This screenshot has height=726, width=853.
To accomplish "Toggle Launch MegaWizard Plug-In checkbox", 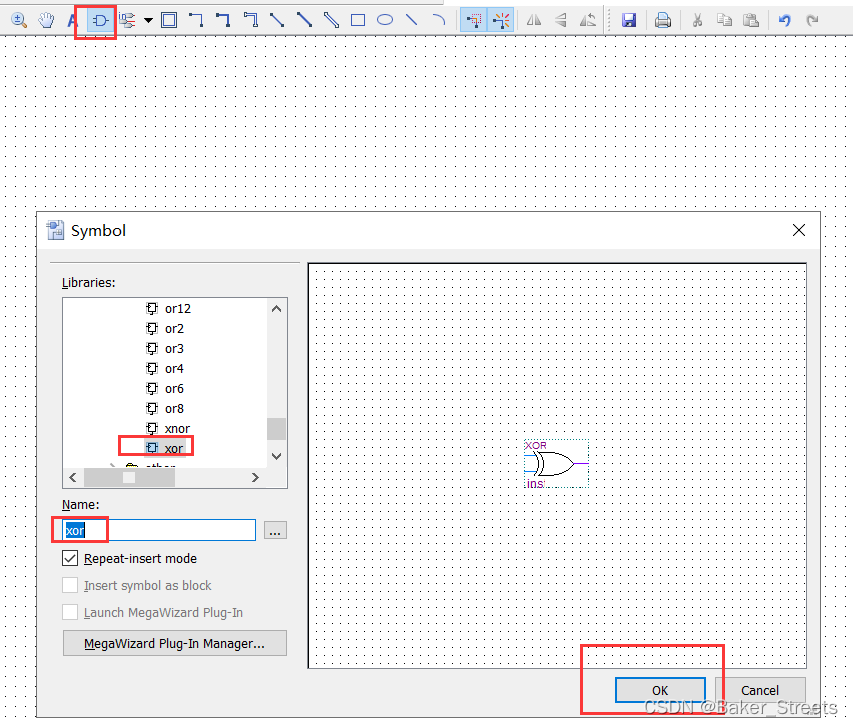I will pos(70,612).
